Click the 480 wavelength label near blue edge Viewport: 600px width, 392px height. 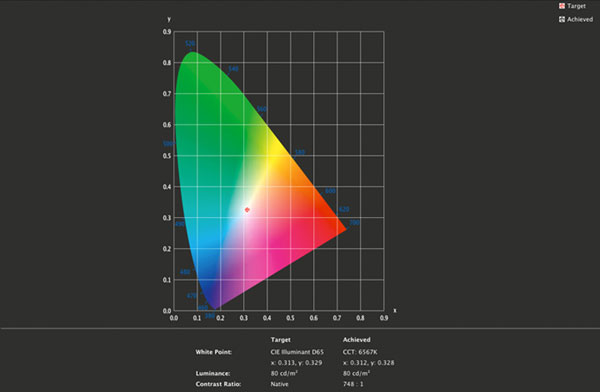pos(185,272)
